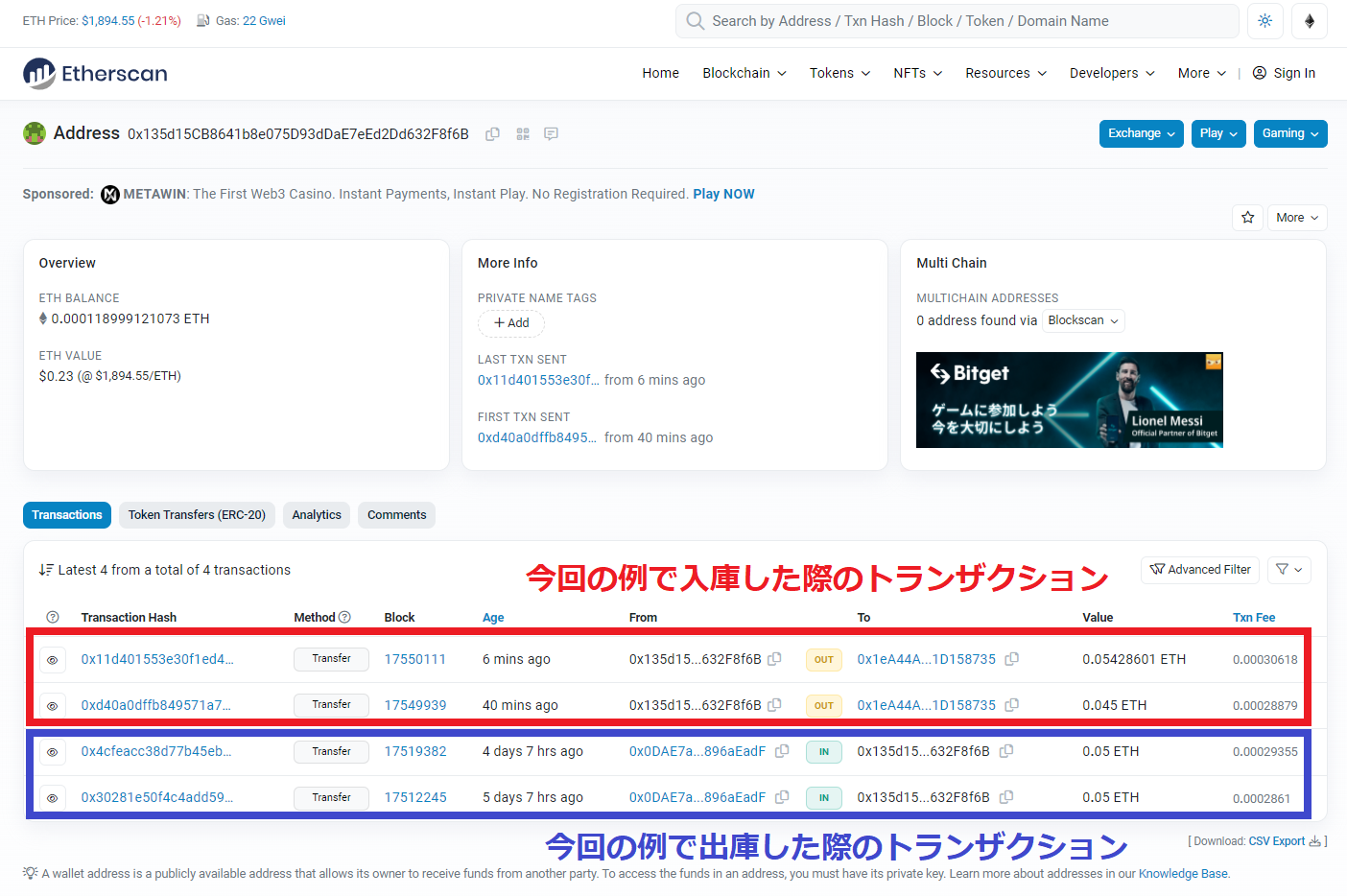Open the filter funnel dropdown
This screenshot has height=896, width=1347.
point(1289,570)
